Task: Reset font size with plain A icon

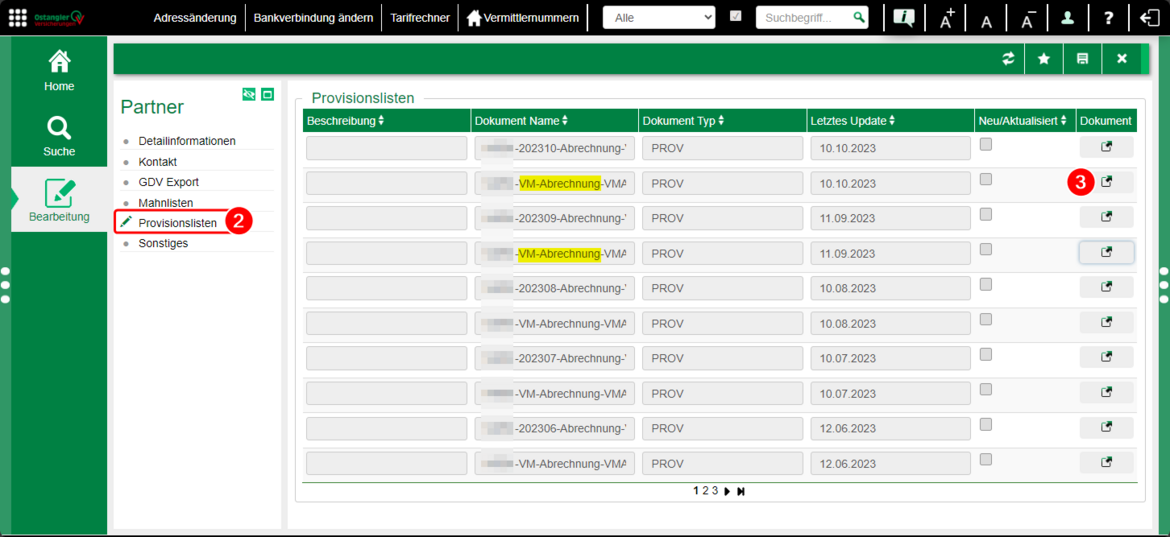Action: coord(986,22)
